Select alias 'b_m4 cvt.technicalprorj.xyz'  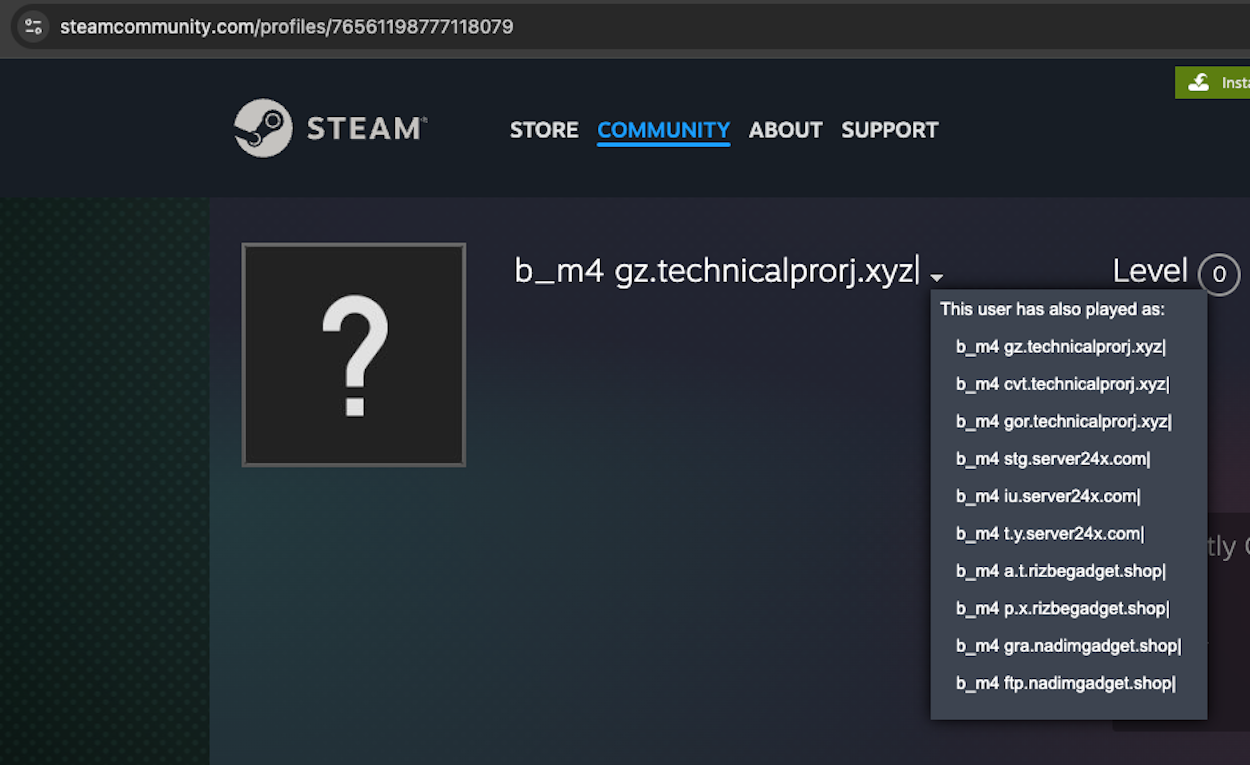point(1062,383)
